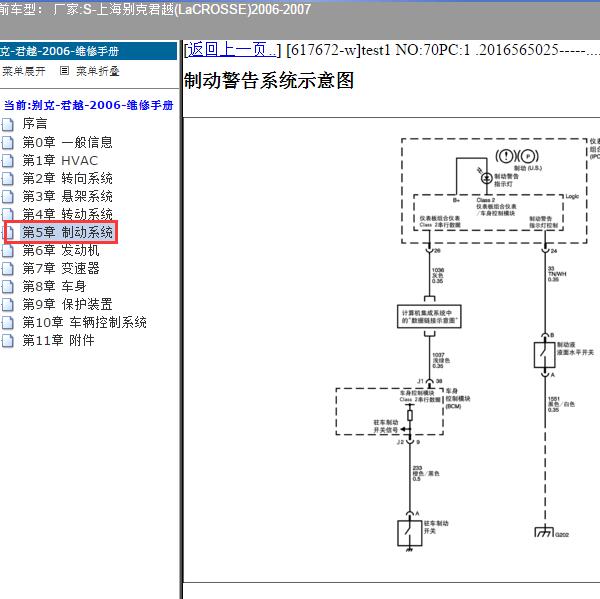This screenshot has width=600, height=599.
Task: Open 第6章 发动机 chapter
Action: click(61, 250)
